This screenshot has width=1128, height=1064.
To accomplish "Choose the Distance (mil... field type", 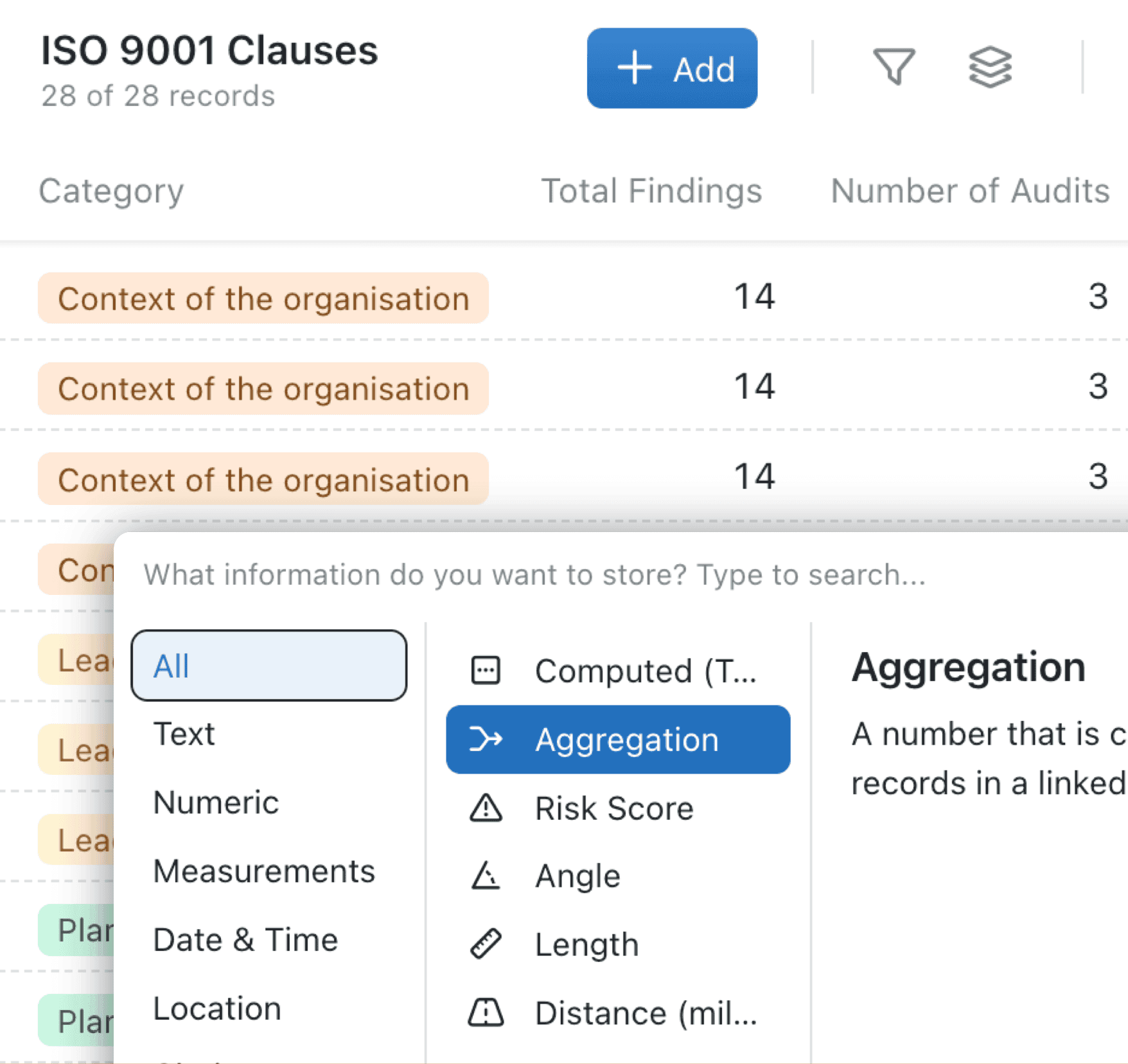I will (x=618, y=1013).
